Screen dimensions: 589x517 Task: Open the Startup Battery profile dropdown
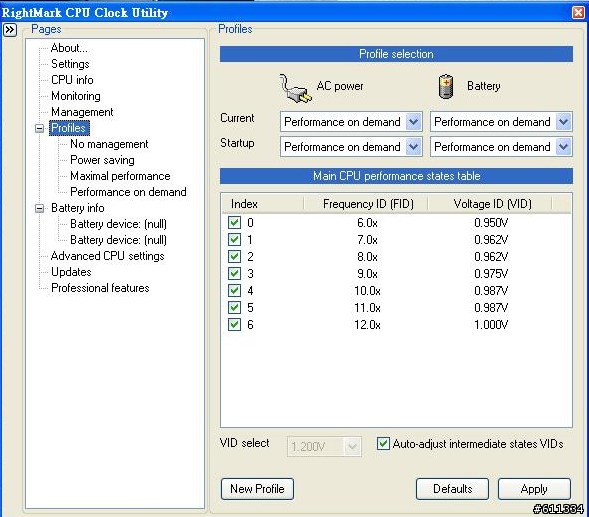563,147
